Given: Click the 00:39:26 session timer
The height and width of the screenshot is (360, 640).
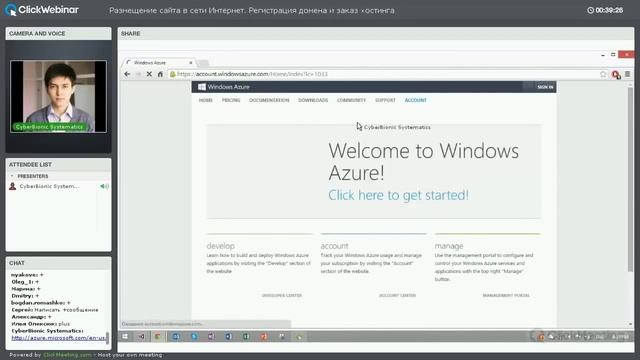Looking at the screenshot, I should click(609, 10).
